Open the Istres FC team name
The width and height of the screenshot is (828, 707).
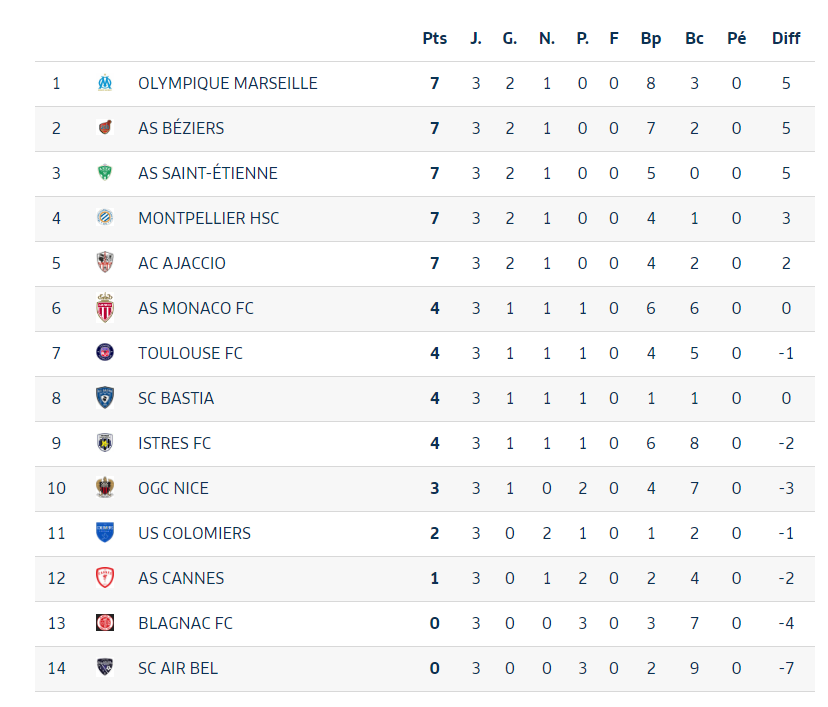click(x=175, y=443)
